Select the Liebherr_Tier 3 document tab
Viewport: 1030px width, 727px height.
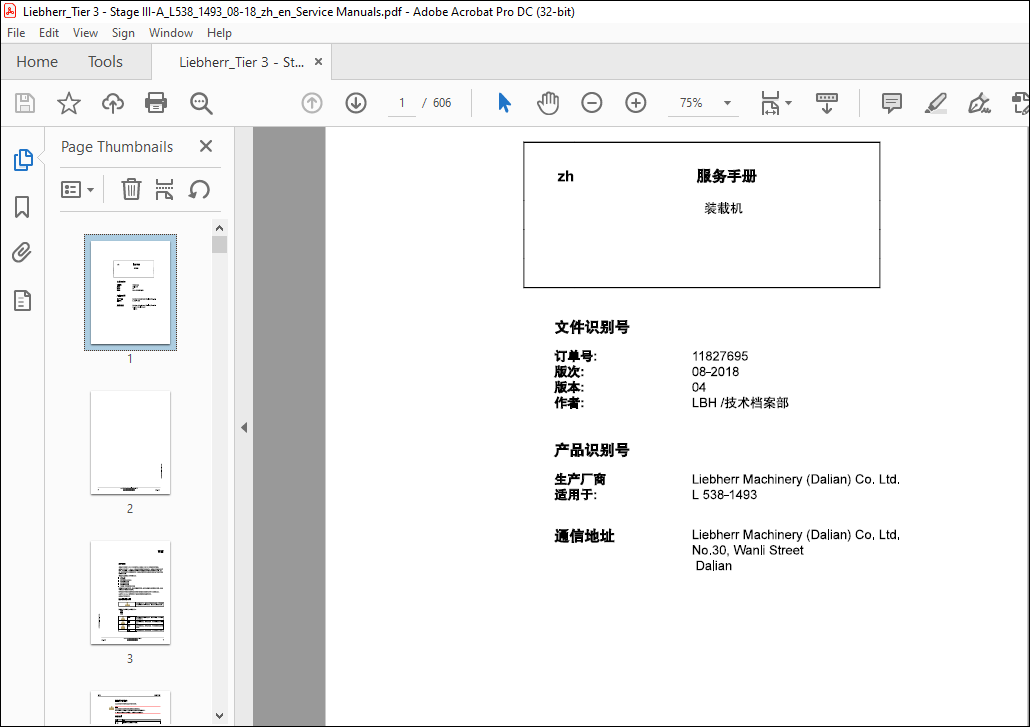[x=241, y=62]
